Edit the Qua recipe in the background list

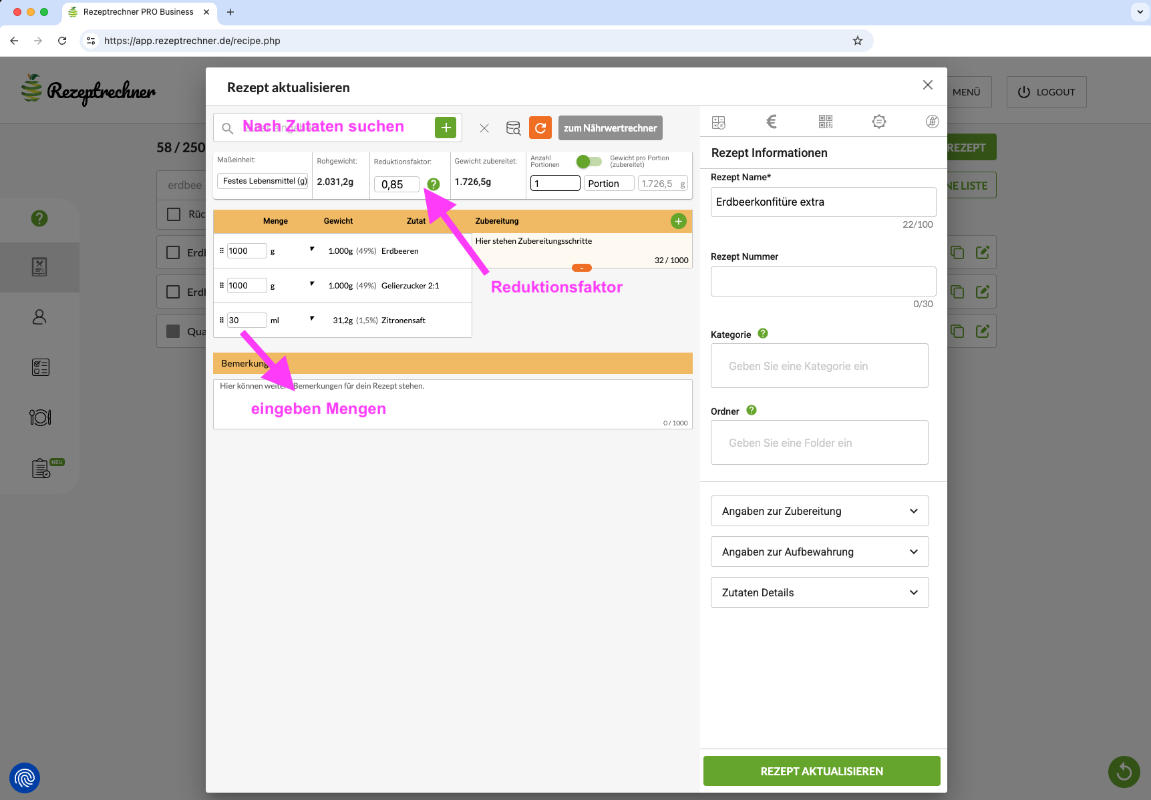(982, 331)
